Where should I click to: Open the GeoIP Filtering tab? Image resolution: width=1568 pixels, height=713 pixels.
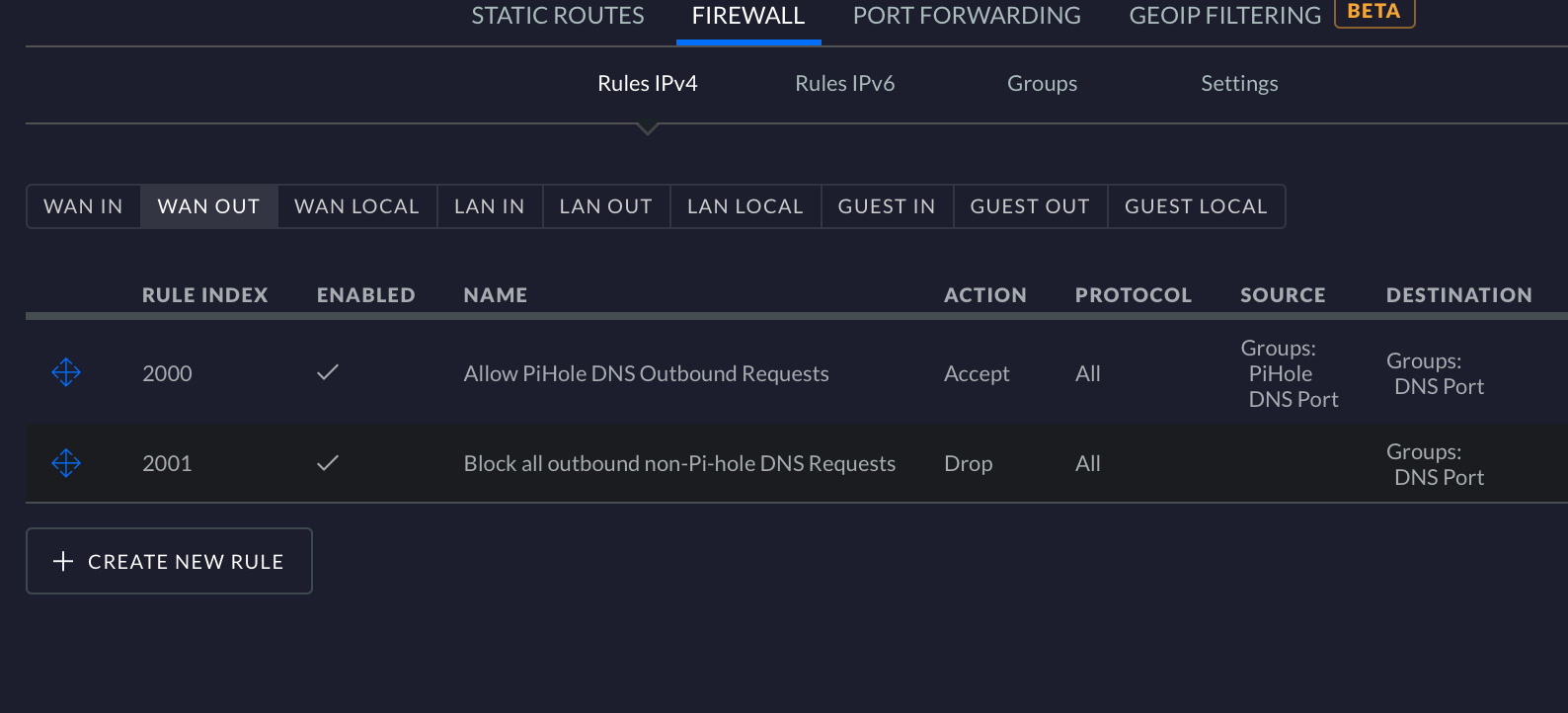1224,16
